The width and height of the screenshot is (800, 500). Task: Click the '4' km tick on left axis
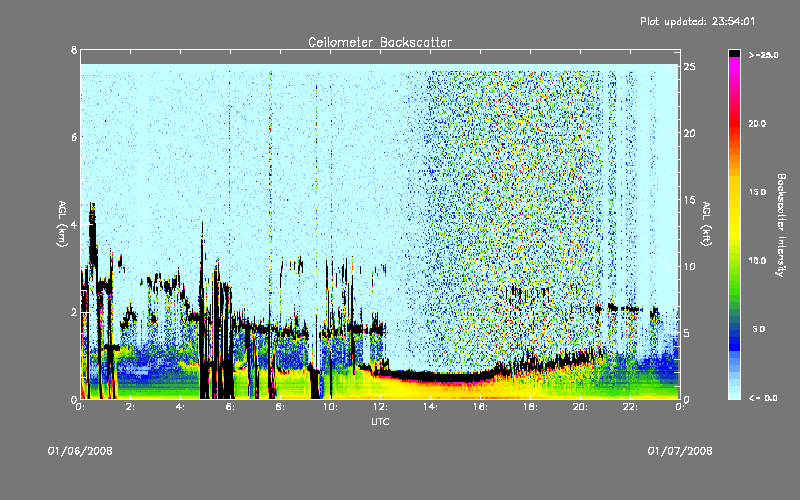point(74,224)
